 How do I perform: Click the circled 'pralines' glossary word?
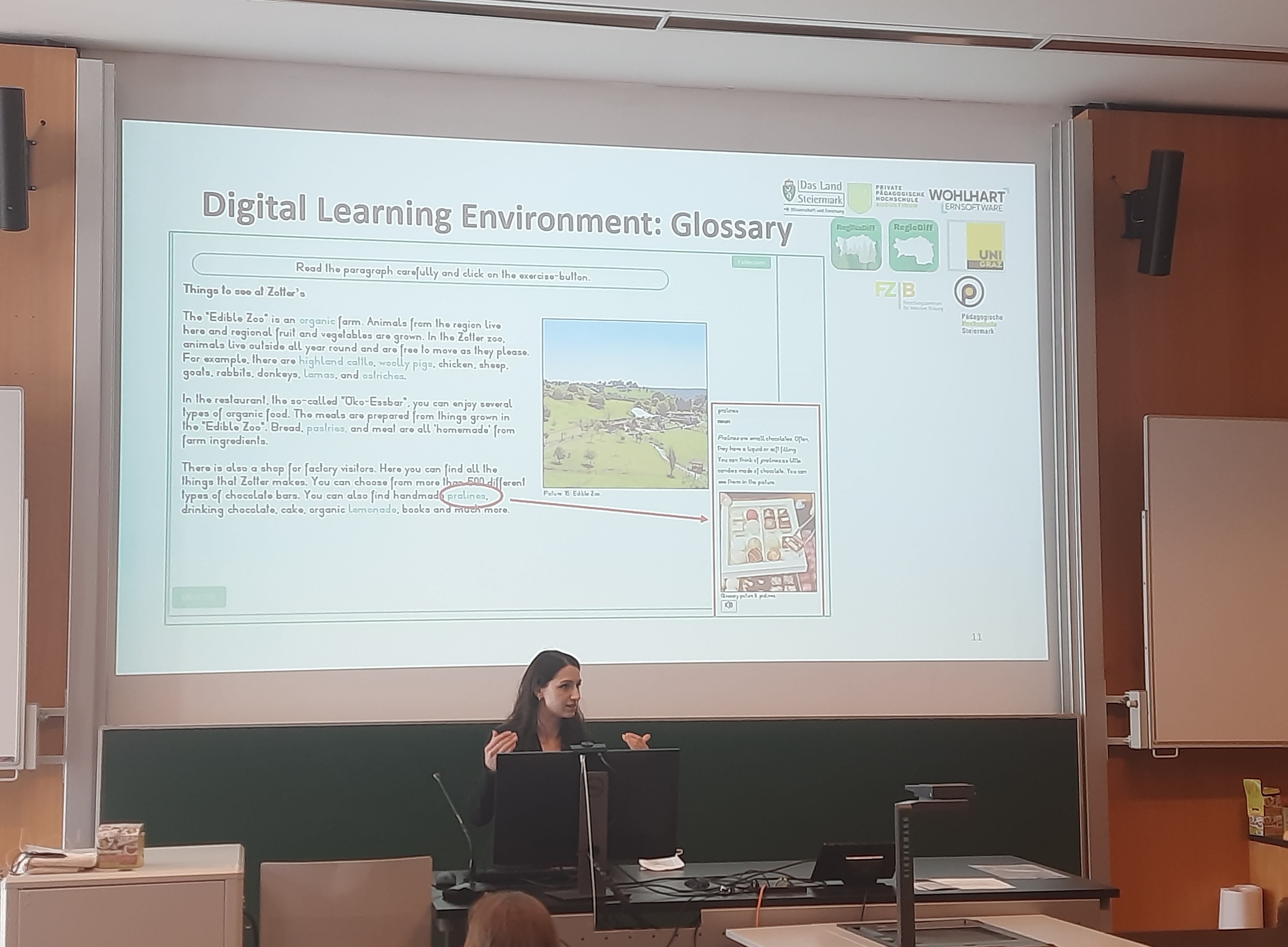[x=467, y=496]
